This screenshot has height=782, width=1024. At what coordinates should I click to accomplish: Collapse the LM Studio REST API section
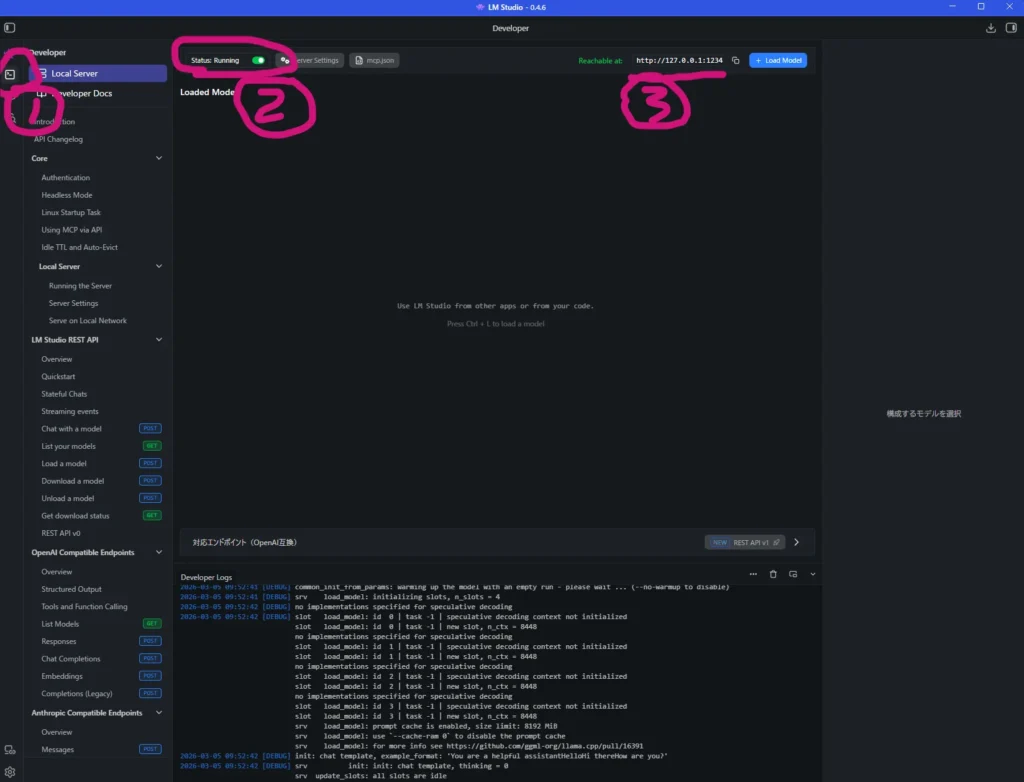[158, 340]
